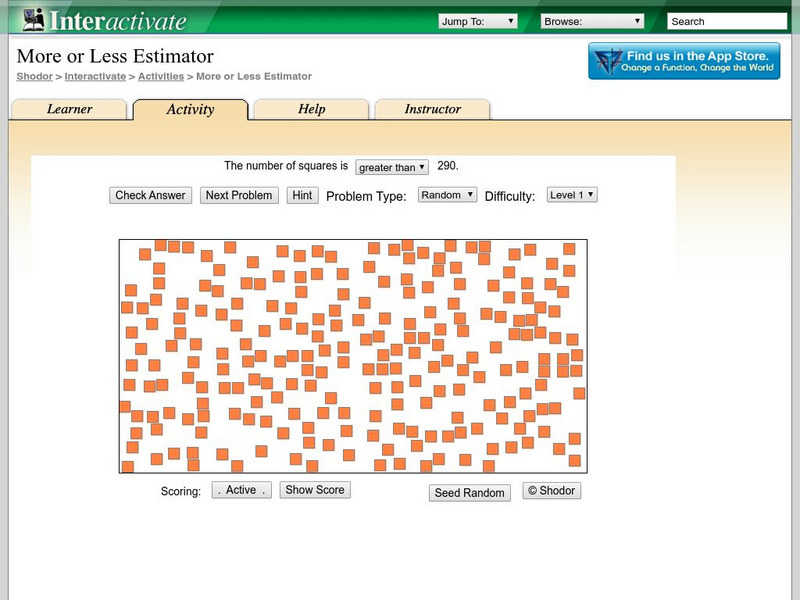Click the Hint button

click(x=302, y=195)
